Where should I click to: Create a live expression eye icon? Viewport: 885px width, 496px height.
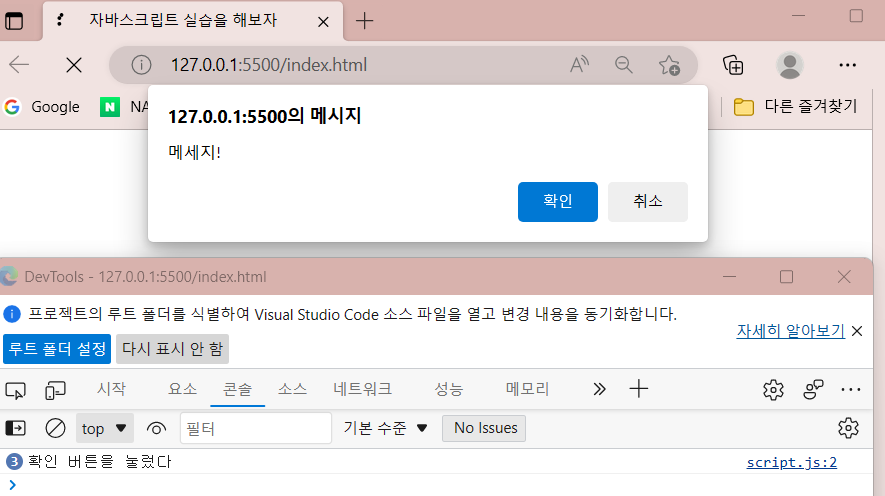click(x=156, y=429)
